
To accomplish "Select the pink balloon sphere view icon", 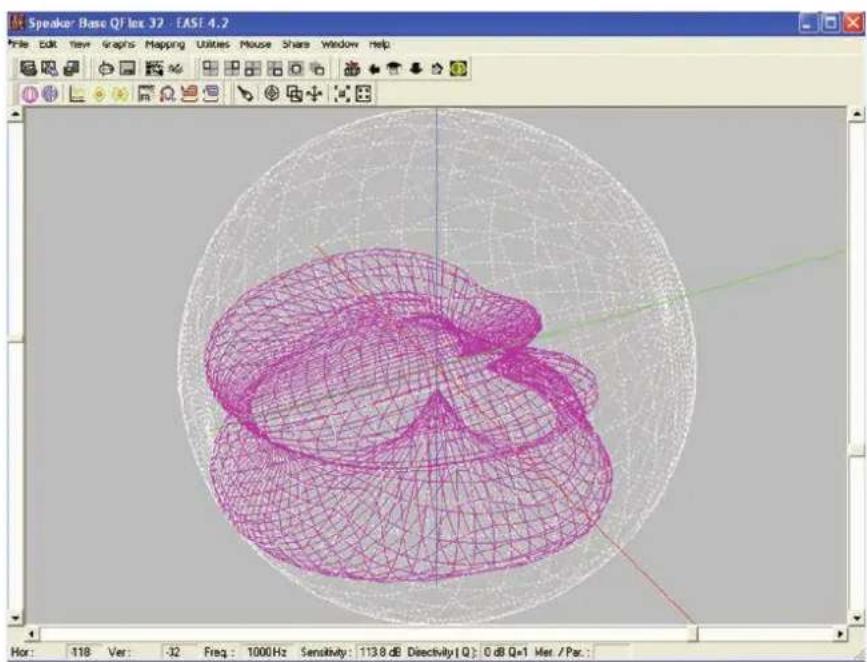I will click(30, 94).
